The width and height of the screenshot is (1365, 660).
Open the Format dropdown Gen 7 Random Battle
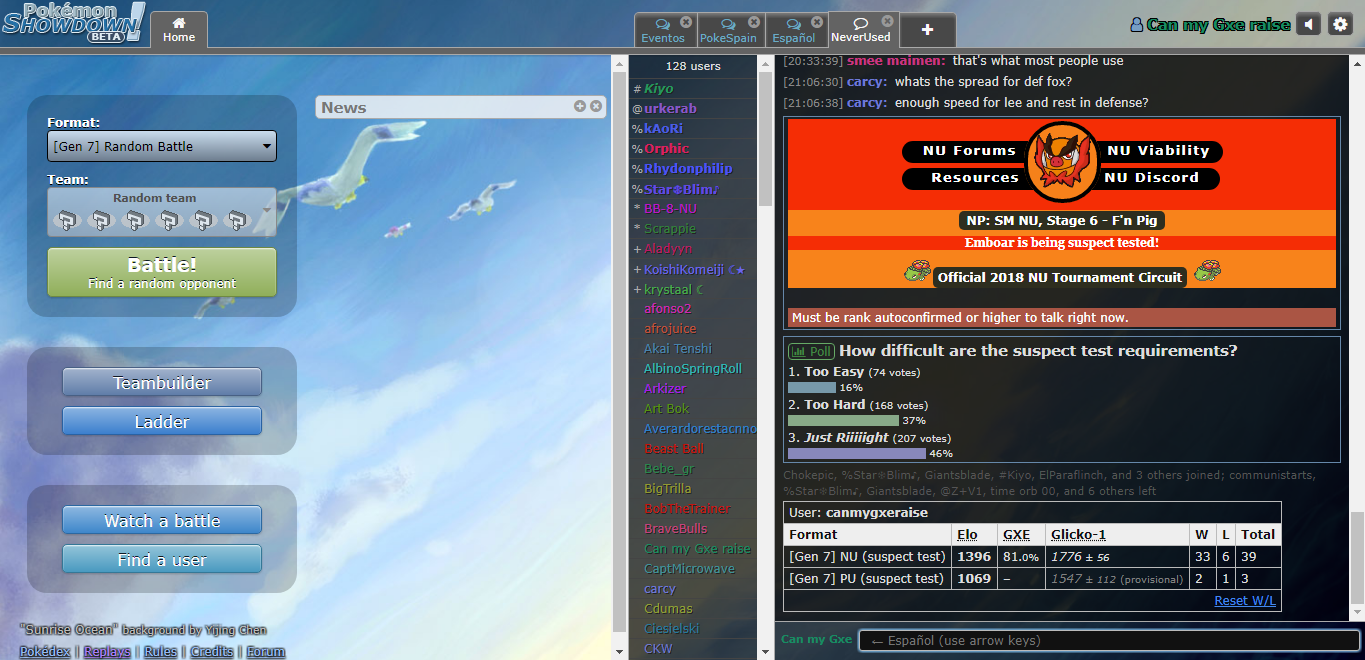[162, 146]
